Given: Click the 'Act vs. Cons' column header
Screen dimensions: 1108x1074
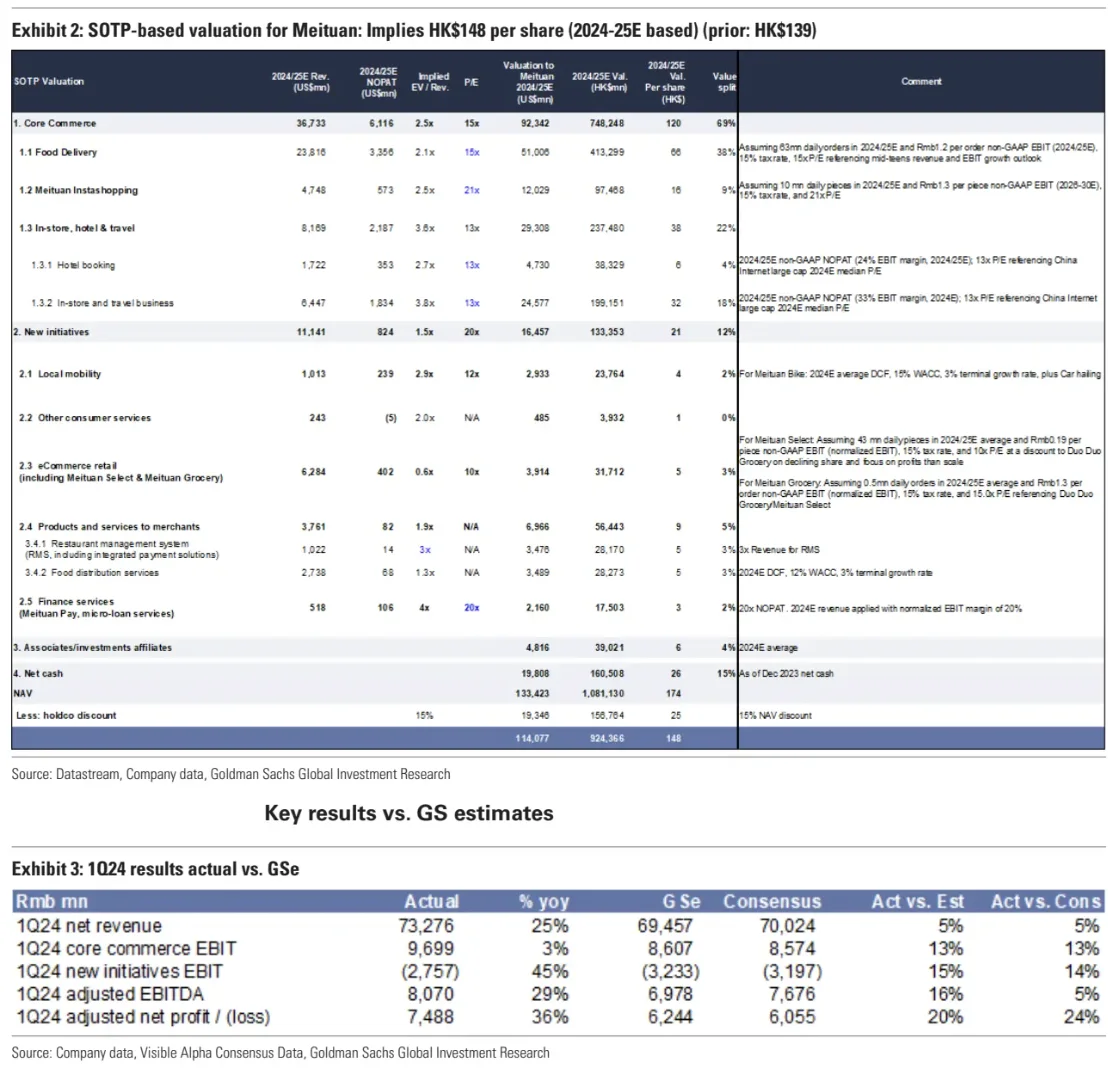Looking at the screenshot, I should click(1046, 902).
